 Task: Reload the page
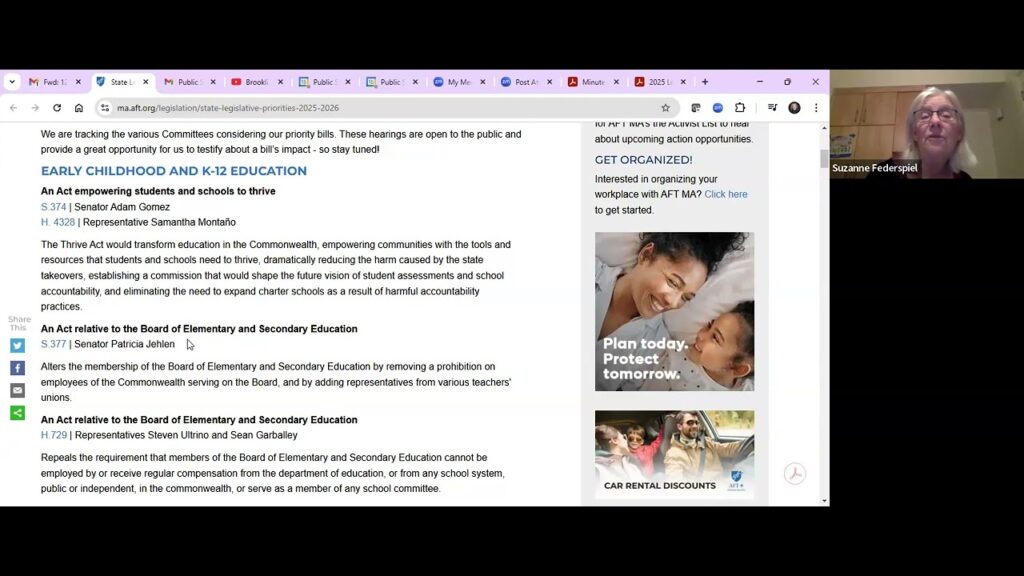(x=57, y=108)
